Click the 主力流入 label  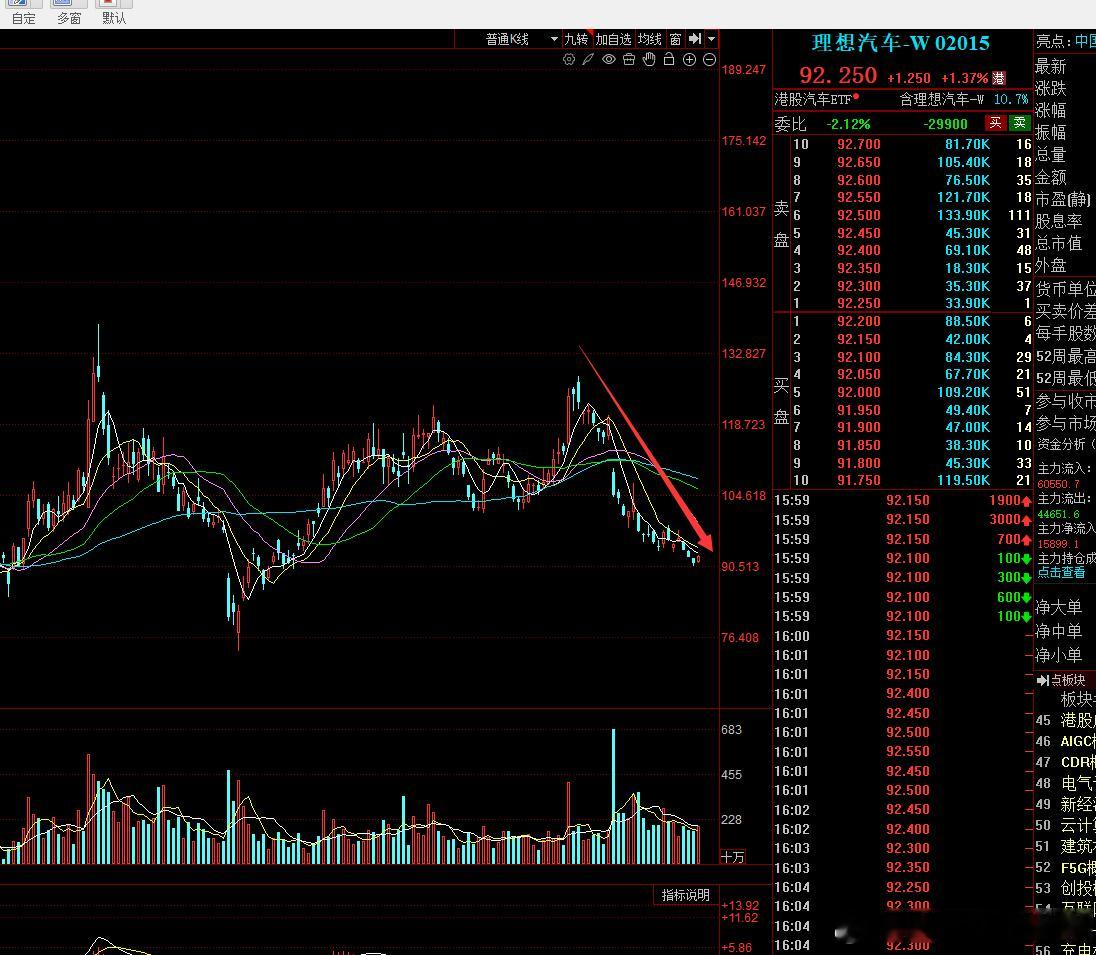tap(1065, 468)
